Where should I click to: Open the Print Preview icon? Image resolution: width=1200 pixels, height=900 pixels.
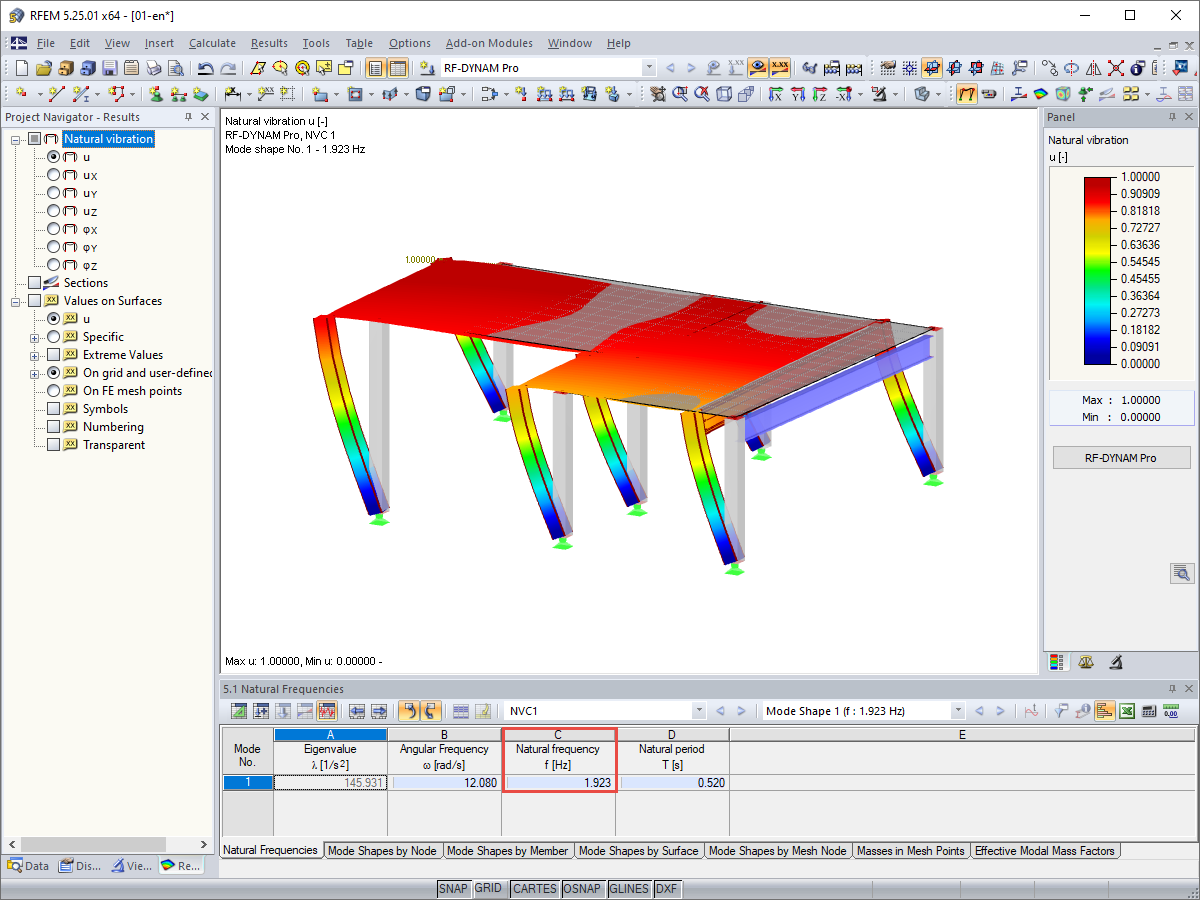pyautogui.click(x=177, y=68)
